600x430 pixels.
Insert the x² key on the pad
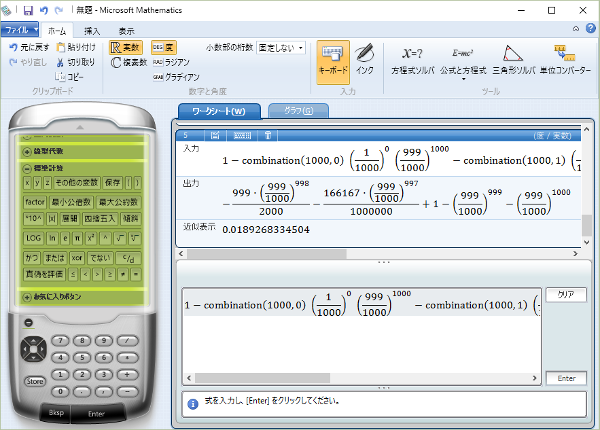(91, 238)
